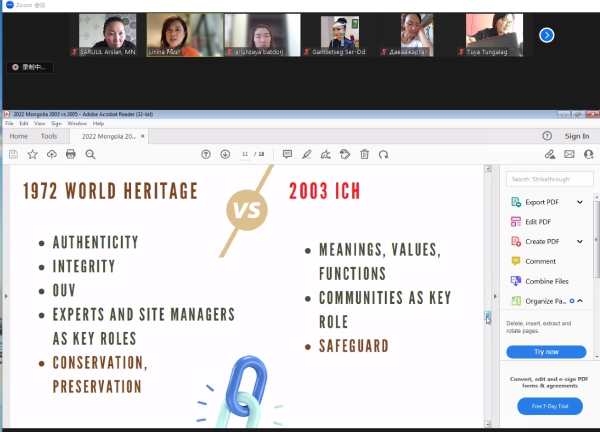Click the Free 7-Day Trial button

(x=549, y=406)
